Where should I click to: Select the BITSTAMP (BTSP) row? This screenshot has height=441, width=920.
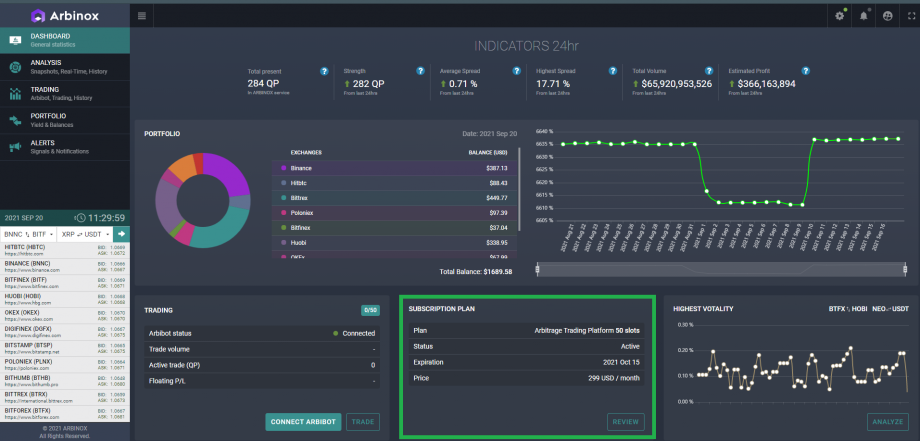pos(65,349)
